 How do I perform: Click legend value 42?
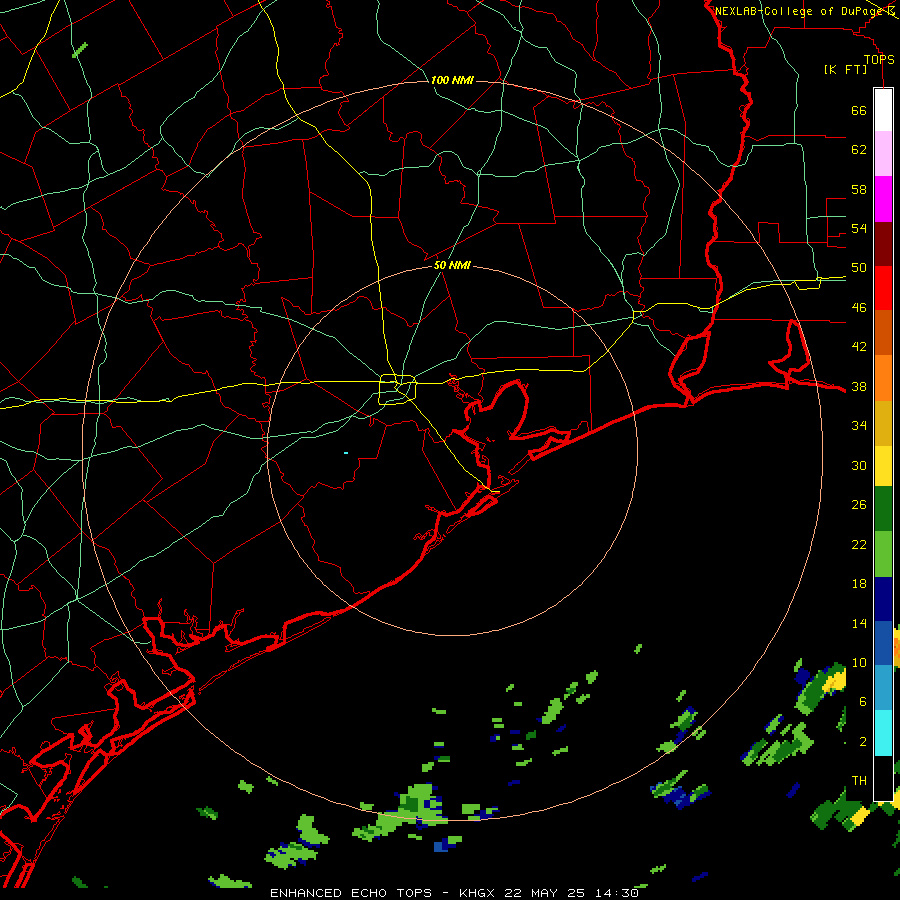coord(859,347)
